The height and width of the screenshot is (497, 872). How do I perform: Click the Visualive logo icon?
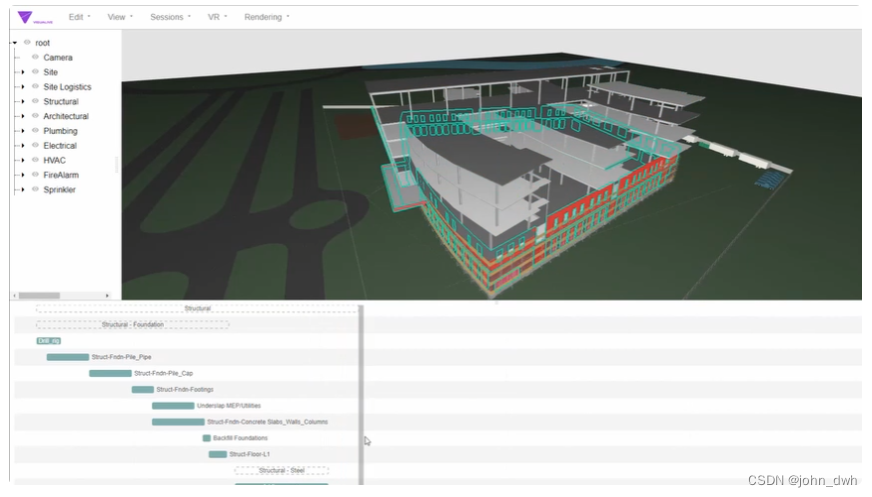(25, 17)
